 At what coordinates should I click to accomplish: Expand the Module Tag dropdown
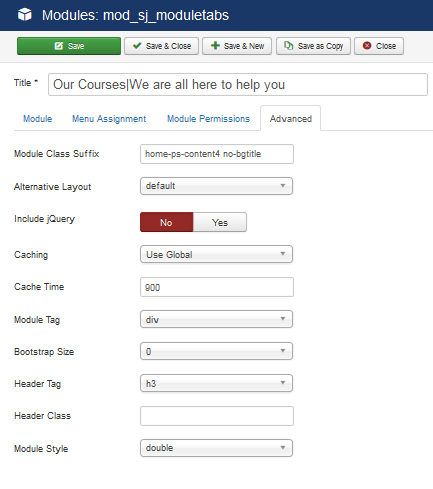[216, 319]
